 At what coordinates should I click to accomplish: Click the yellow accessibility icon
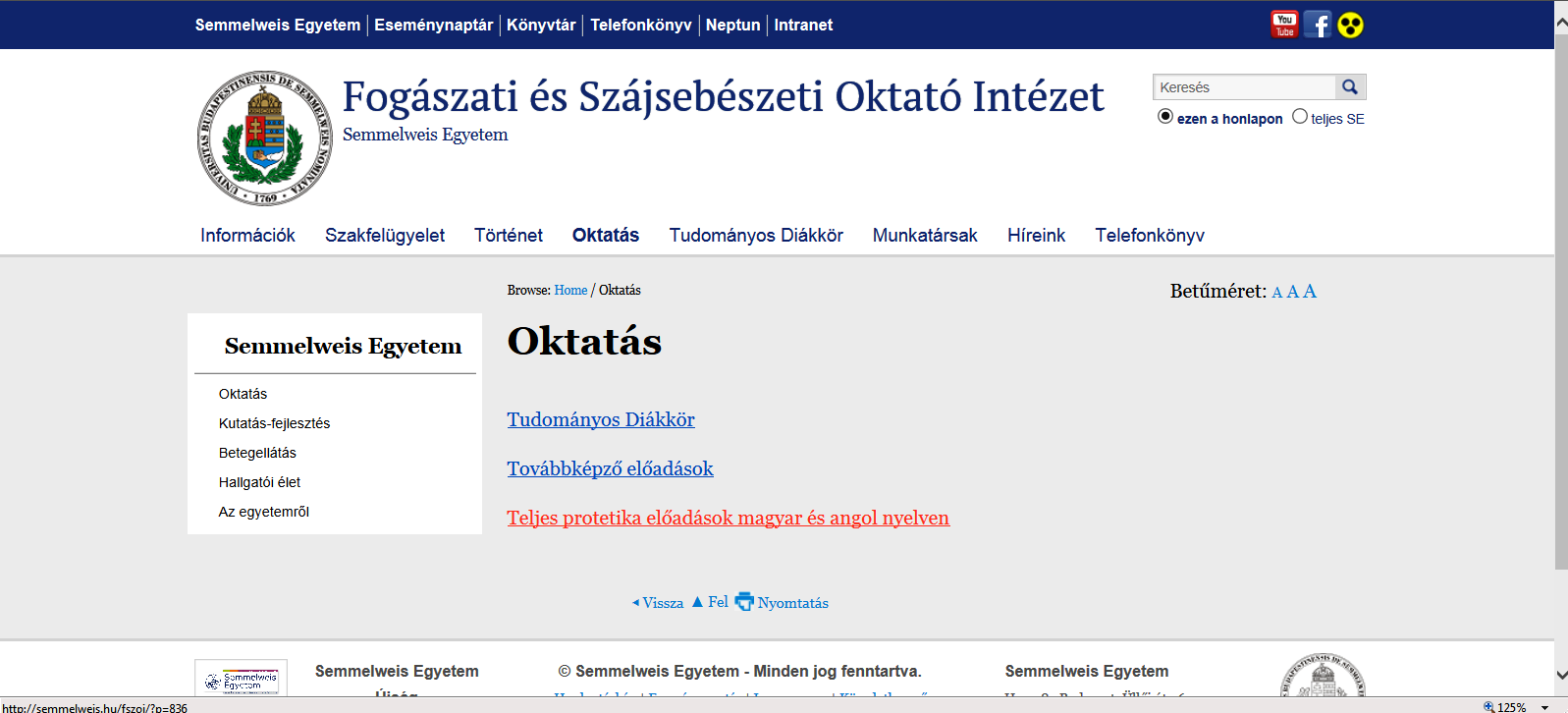click(1351, 25)
